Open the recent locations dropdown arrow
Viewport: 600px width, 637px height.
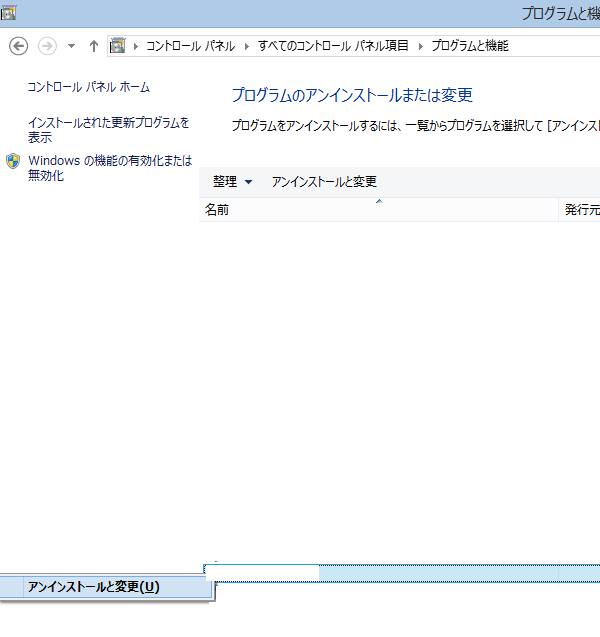(71, 46)
